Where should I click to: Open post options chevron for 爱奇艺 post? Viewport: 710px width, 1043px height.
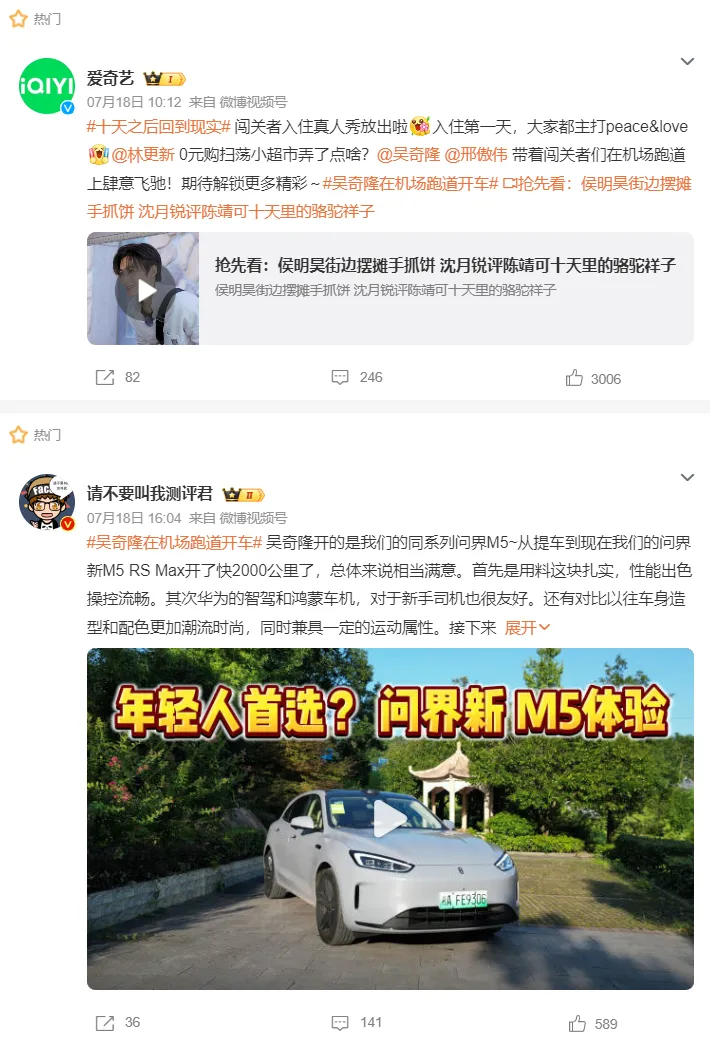click(687, 61)
